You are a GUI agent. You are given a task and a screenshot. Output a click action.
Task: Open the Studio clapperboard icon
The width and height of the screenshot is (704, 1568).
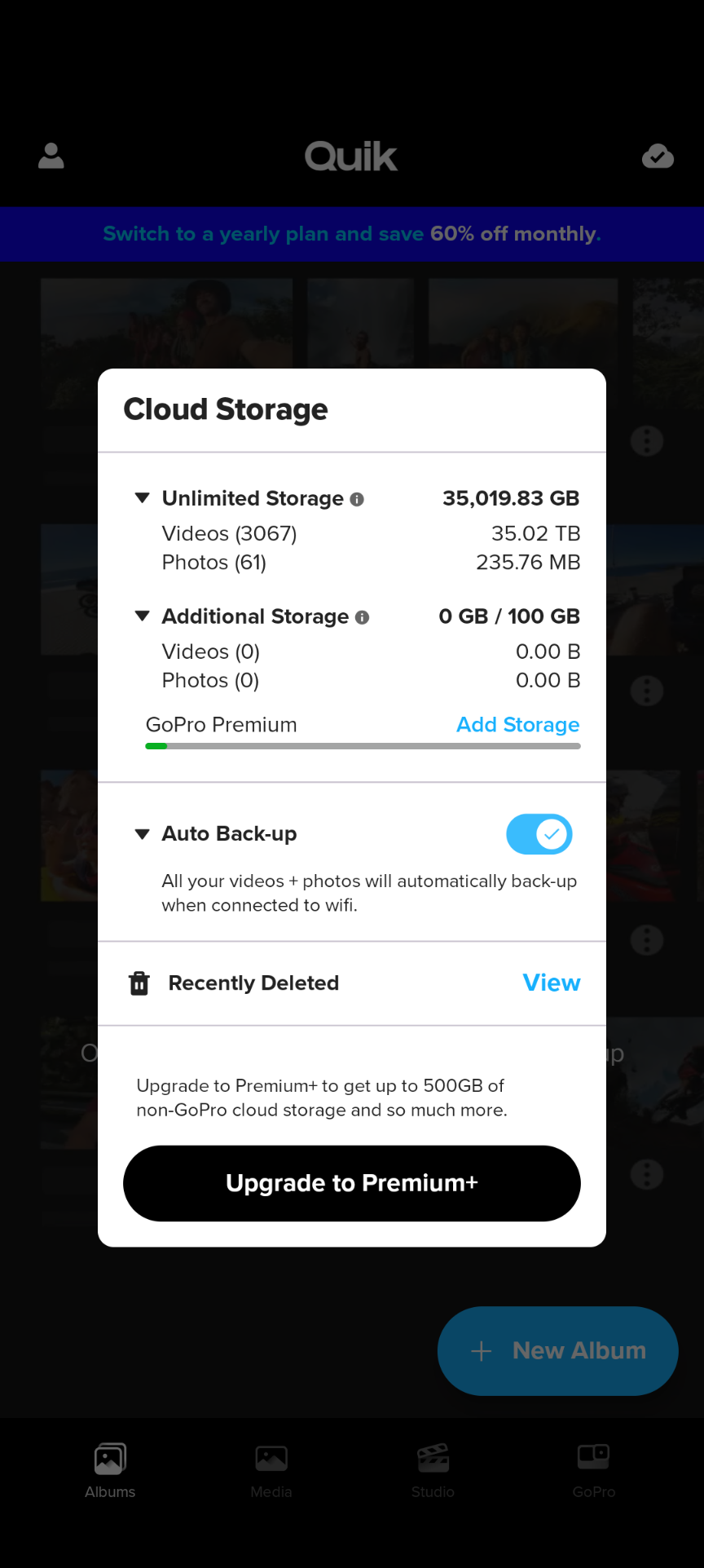tap(433, 1458)
